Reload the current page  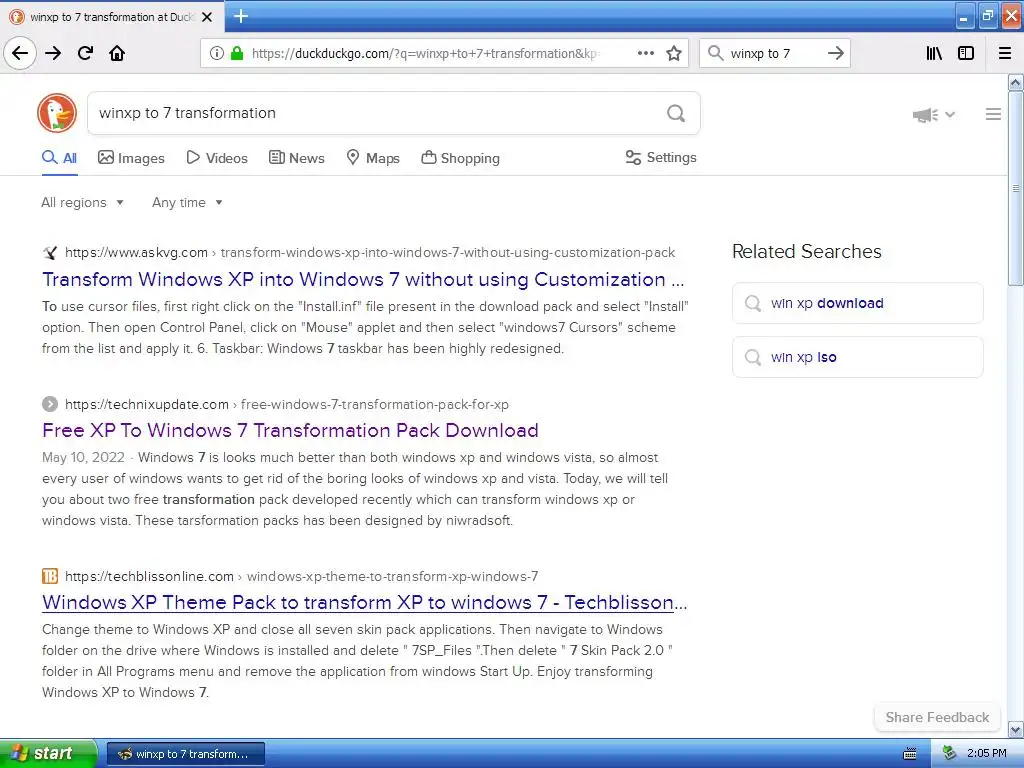pyautogui.click(x=85, y=53)
